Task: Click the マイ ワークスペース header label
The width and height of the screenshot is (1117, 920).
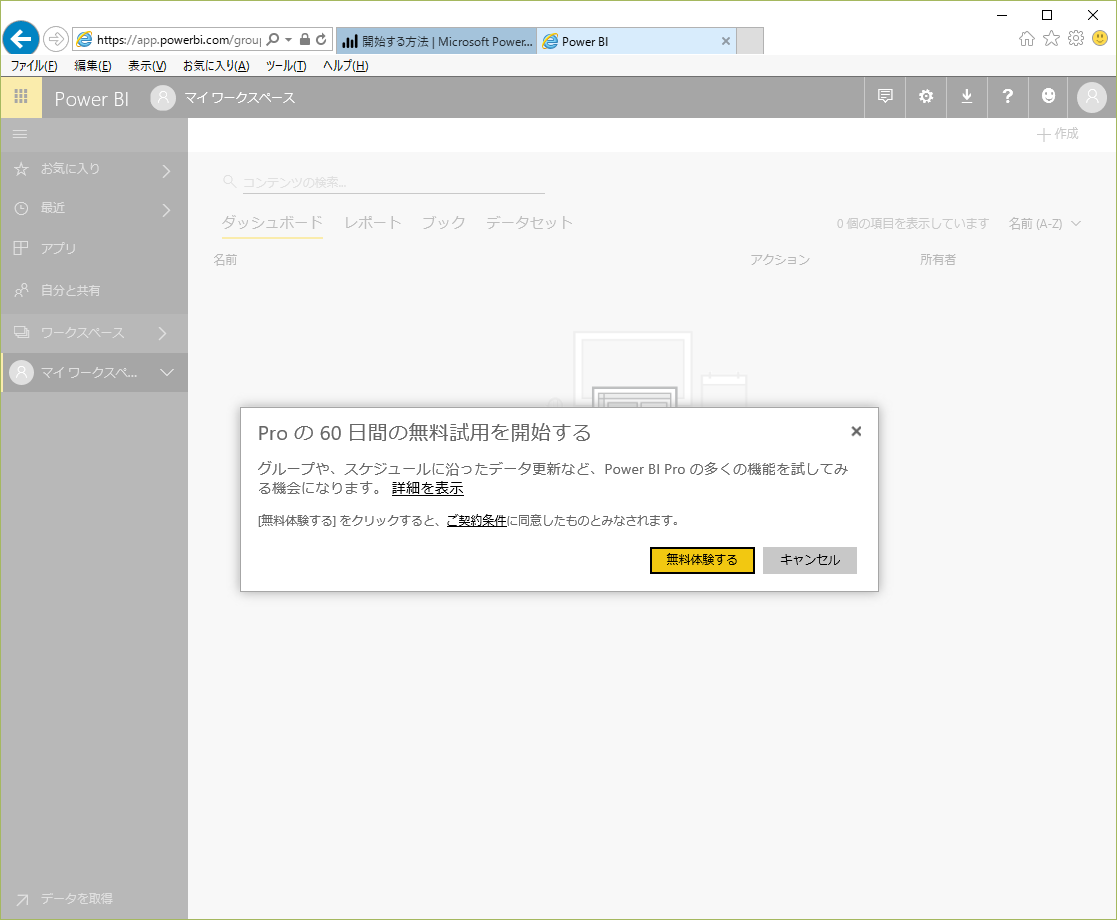Action: pos(239,98)
